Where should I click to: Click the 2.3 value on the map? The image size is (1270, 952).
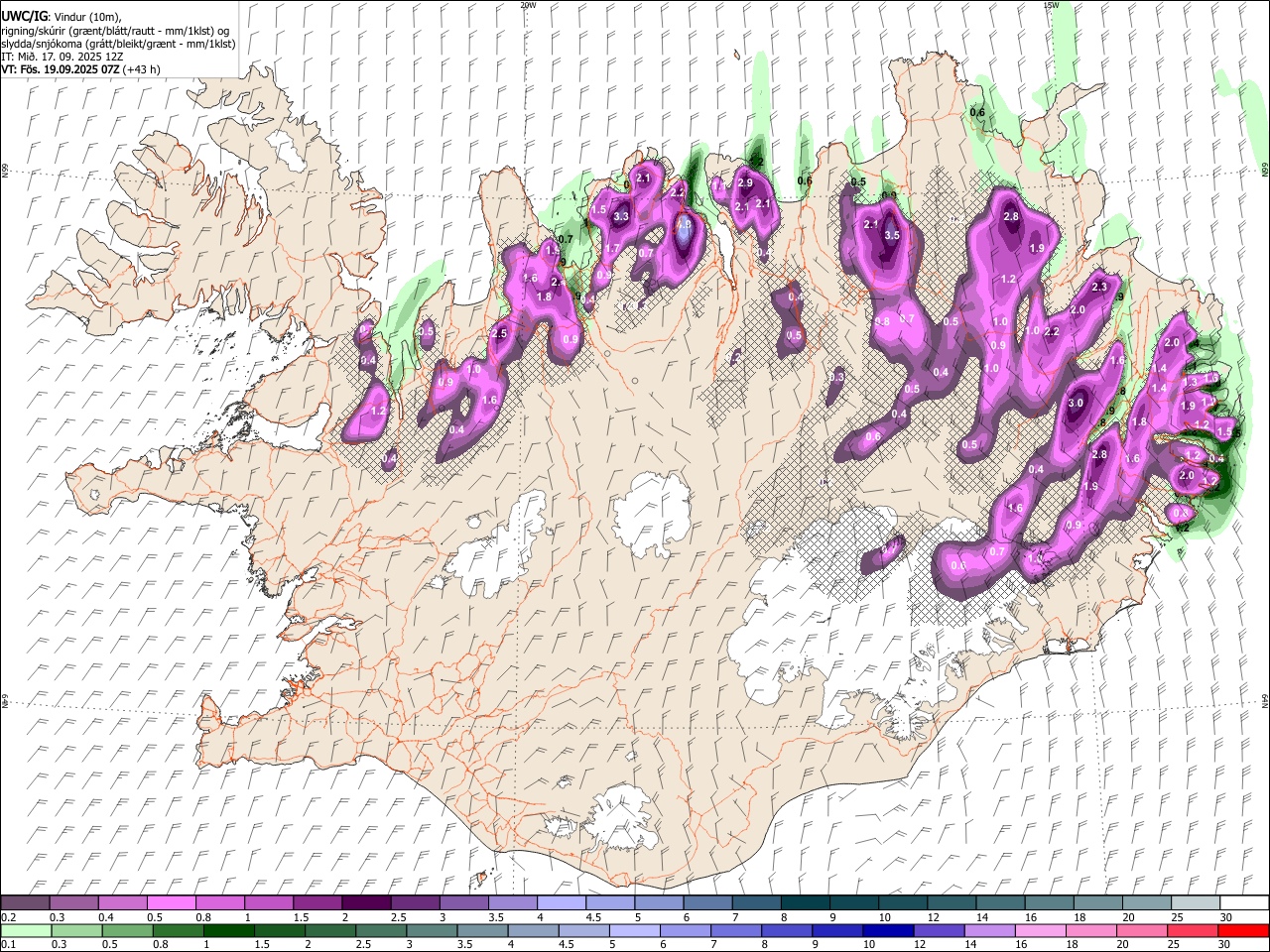click(x=1099, y=287)
